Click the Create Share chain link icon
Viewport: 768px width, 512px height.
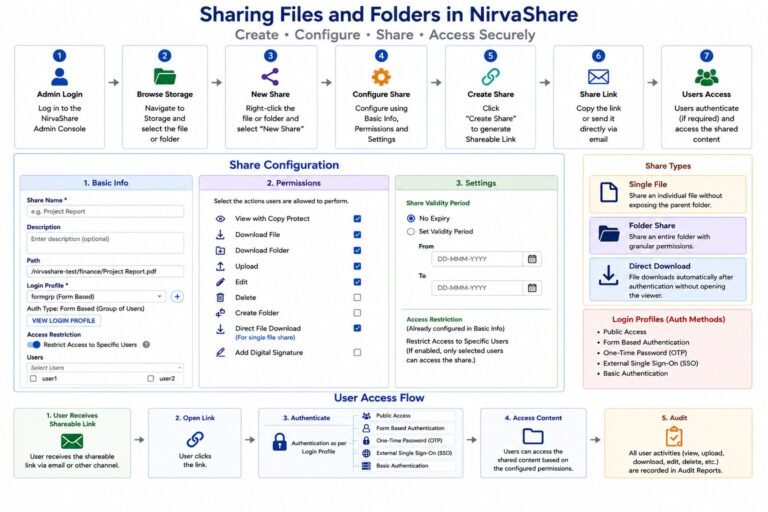[x=490, y=77]
